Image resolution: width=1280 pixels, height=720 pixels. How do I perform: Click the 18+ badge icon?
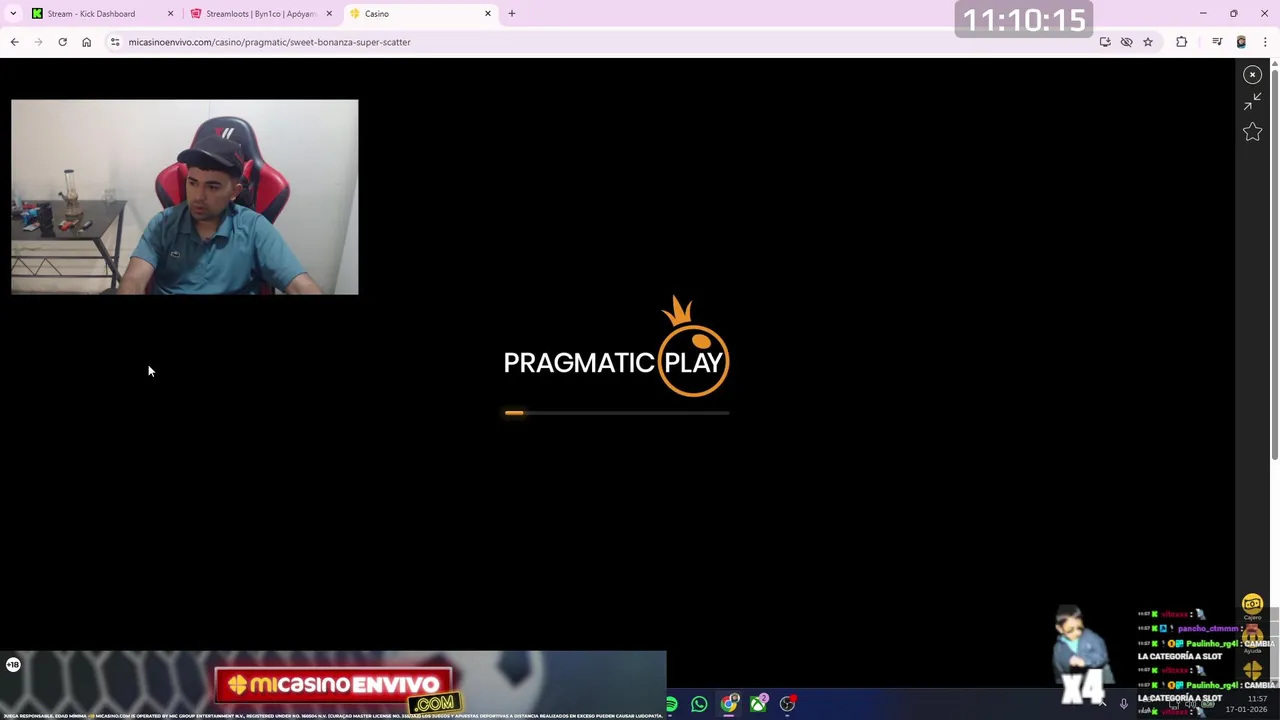[13, 665]
